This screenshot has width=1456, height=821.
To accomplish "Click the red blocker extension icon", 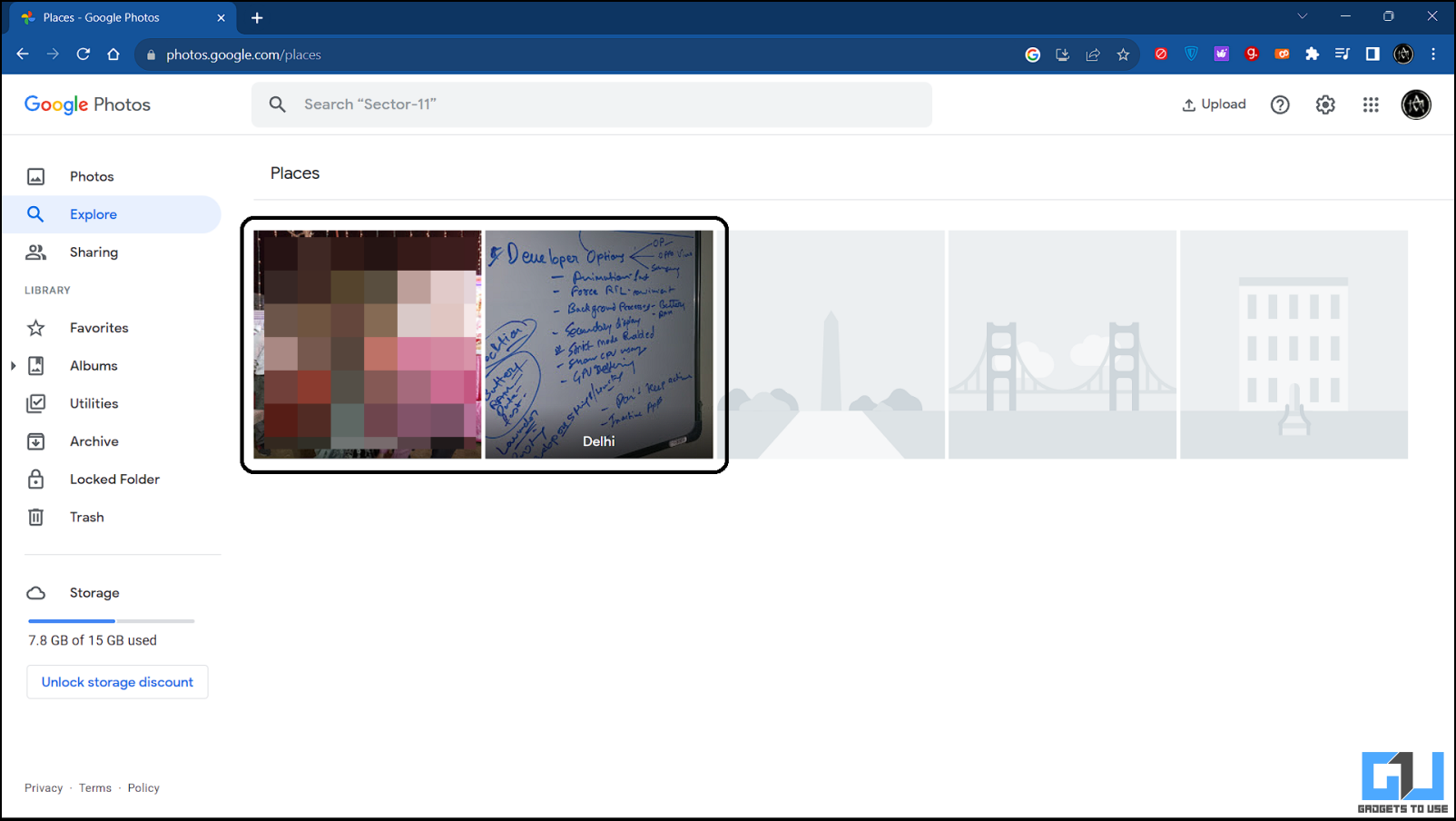I will [x=1161, y=54].
